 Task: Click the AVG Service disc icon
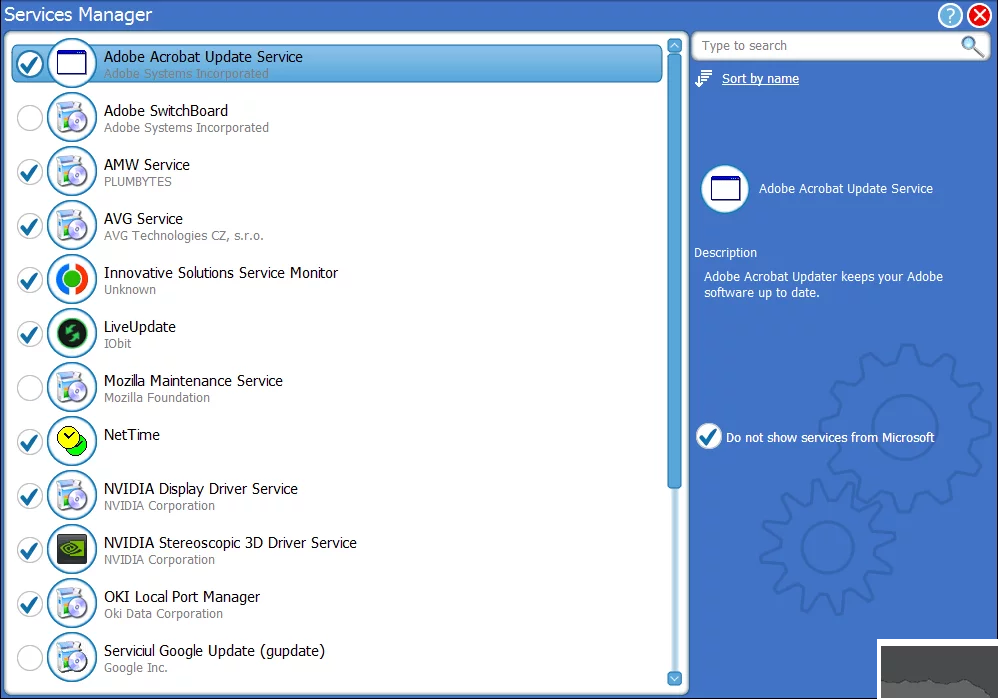pos(71,225)
